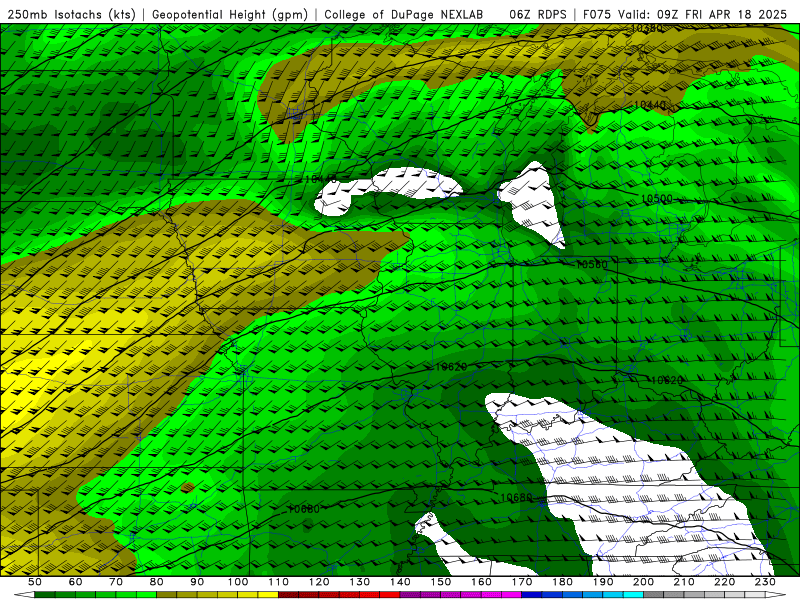This screenshot has width=800, height=600.
Task: Click the 60 value on the isotach scale
Action: pyautogui.click(x=76, y=582)
